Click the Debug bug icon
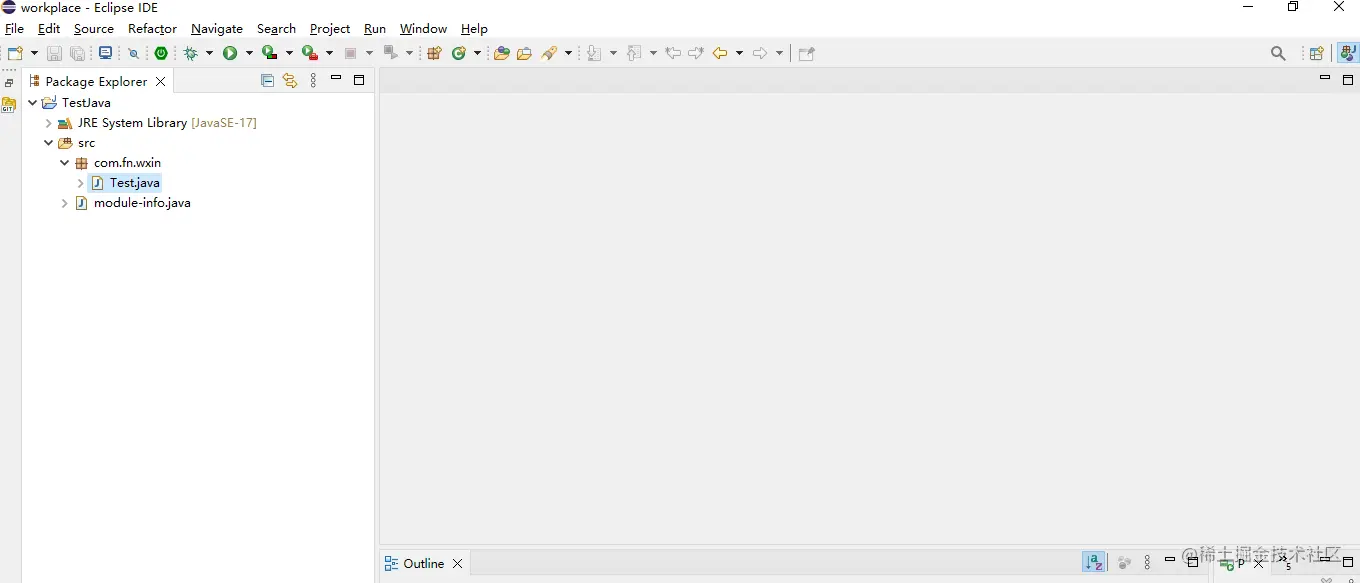 tap(191, 53)
